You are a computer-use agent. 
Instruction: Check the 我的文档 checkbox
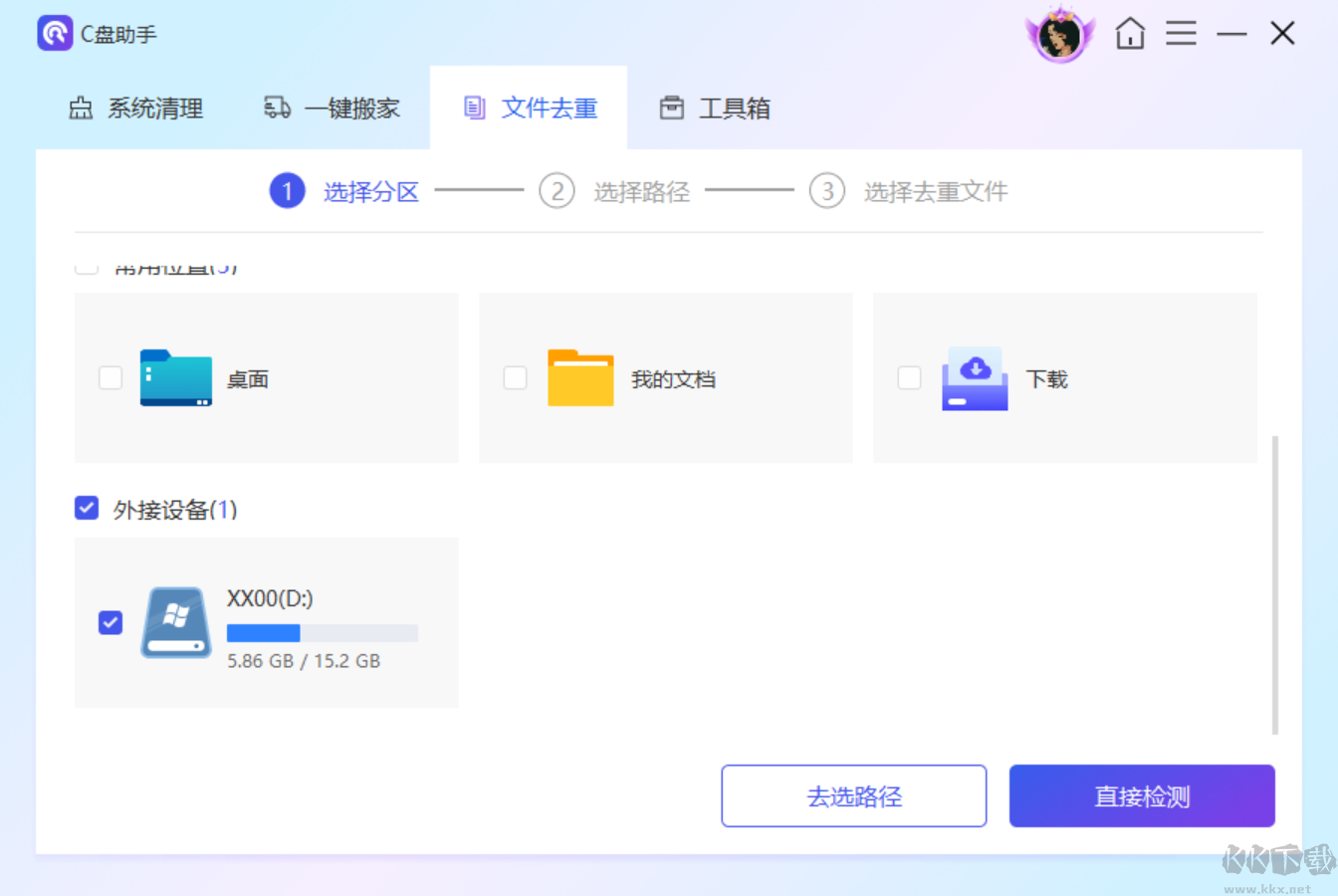514,378
